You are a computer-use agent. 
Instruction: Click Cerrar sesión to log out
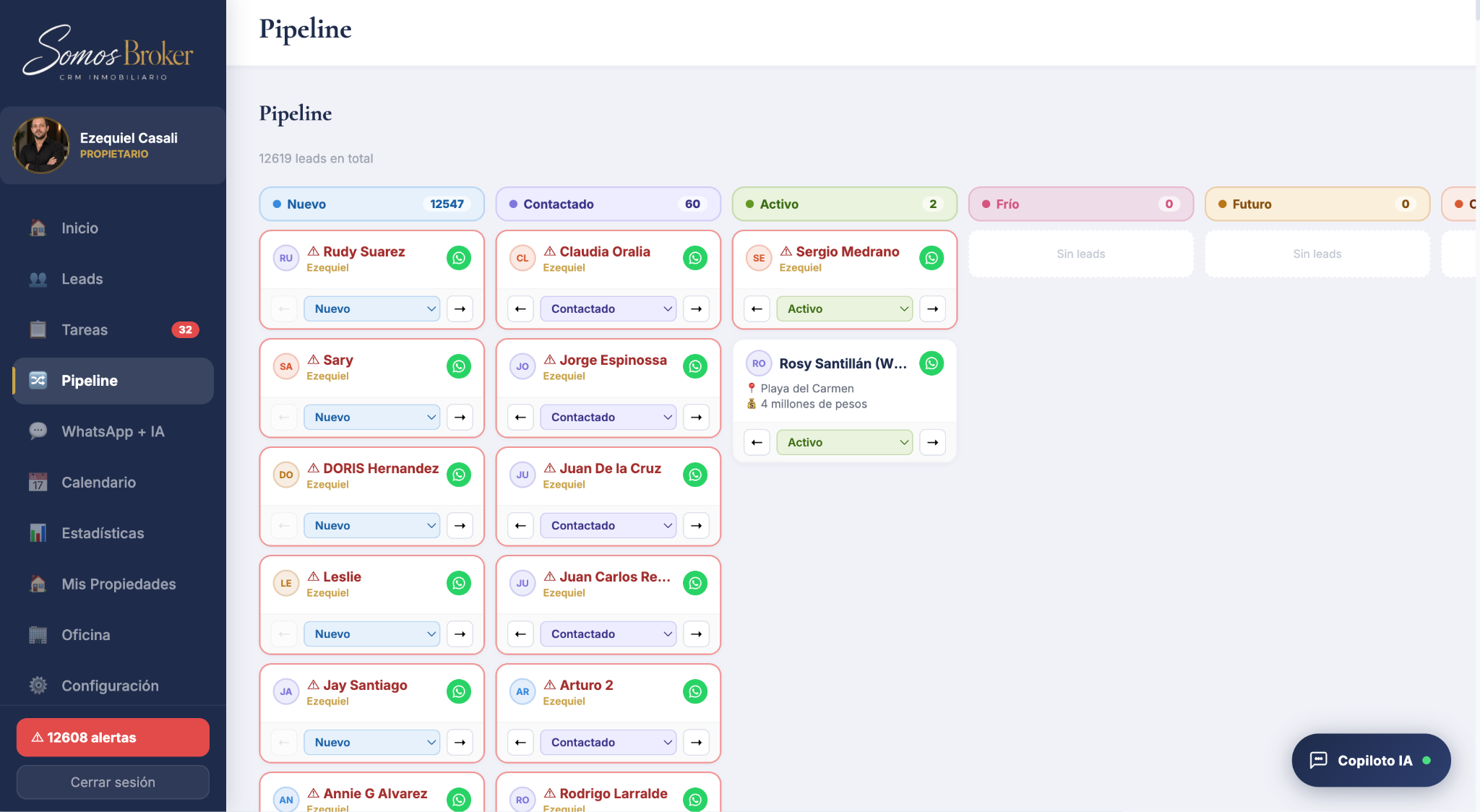click(113, 782)
